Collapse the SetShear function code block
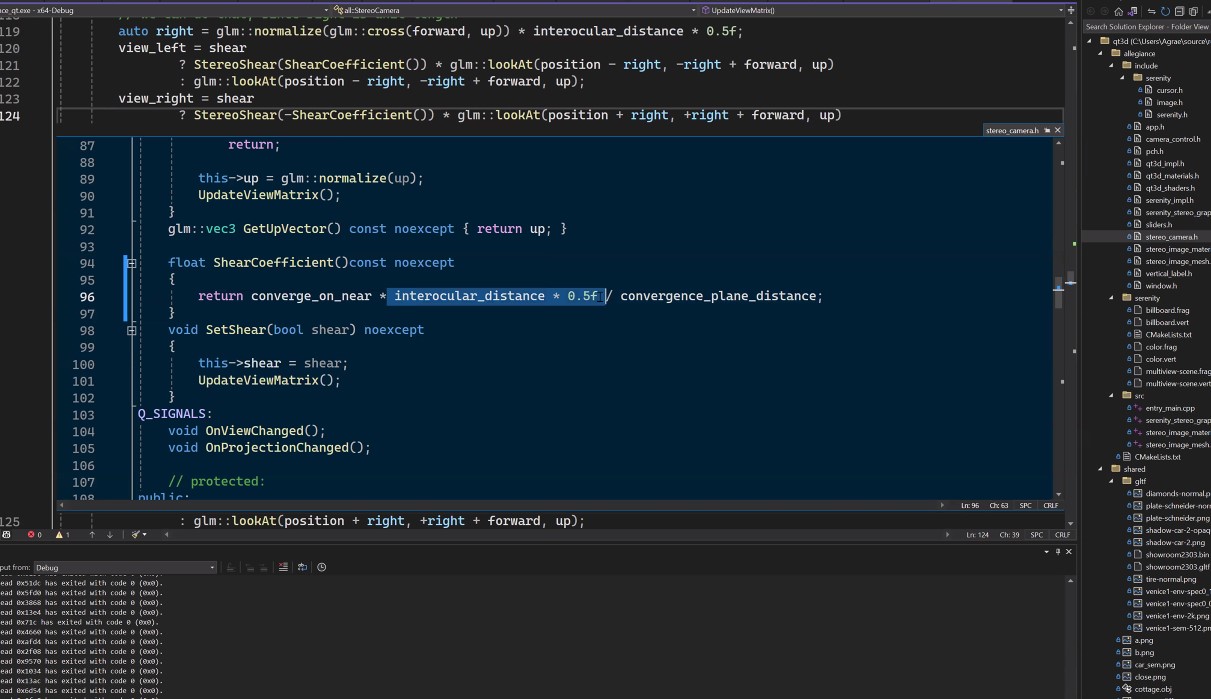 point(131,330)
